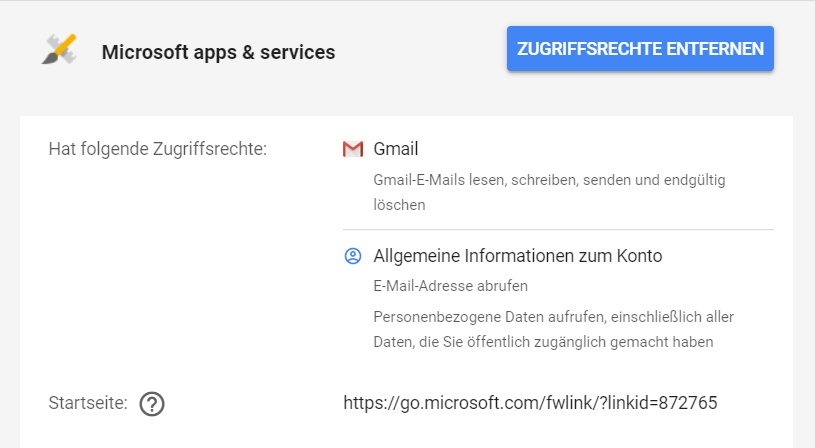Select Allgemeine Informationen zum Konto heading
815x448 pixels.
[517, 256]
